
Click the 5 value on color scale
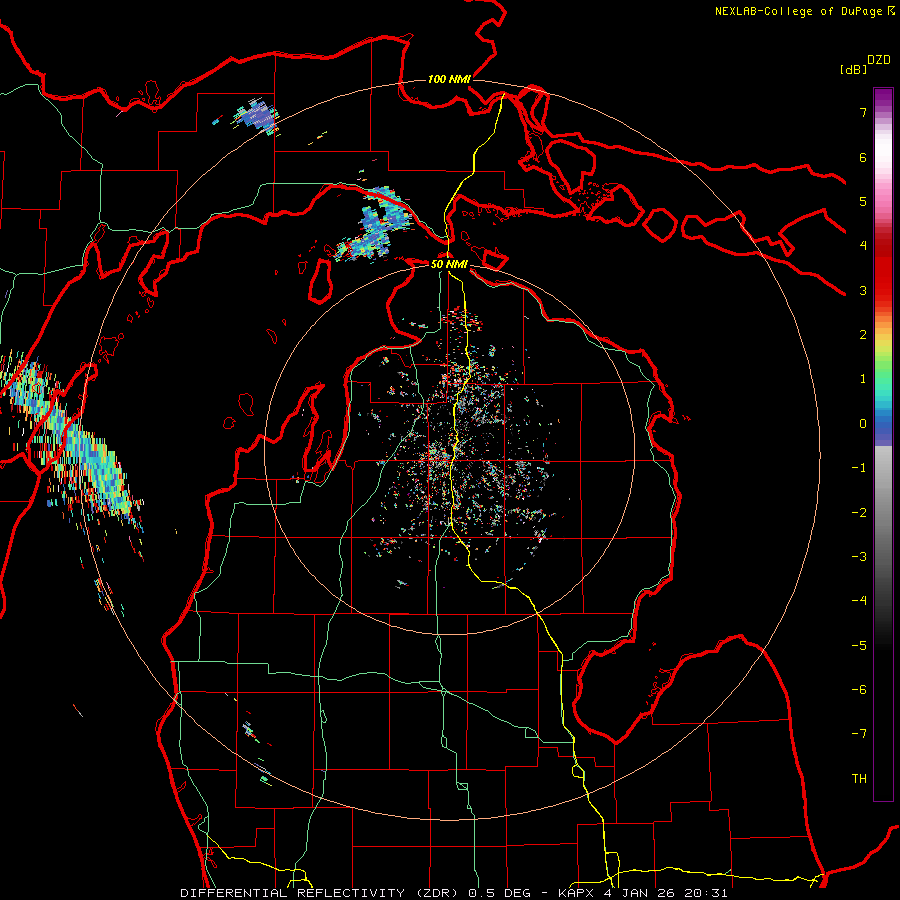(x=863, y=201)
